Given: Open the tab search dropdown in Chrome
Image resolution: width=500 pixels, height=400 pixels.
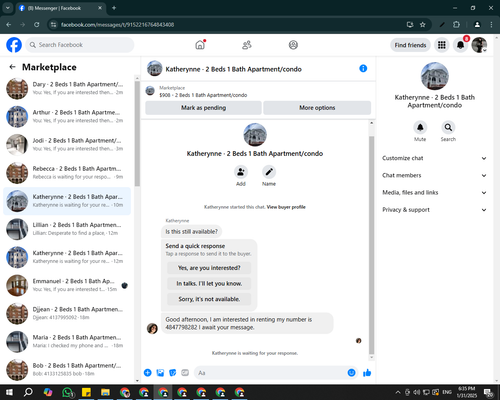Looking at the screenshot, I should 8,8.
